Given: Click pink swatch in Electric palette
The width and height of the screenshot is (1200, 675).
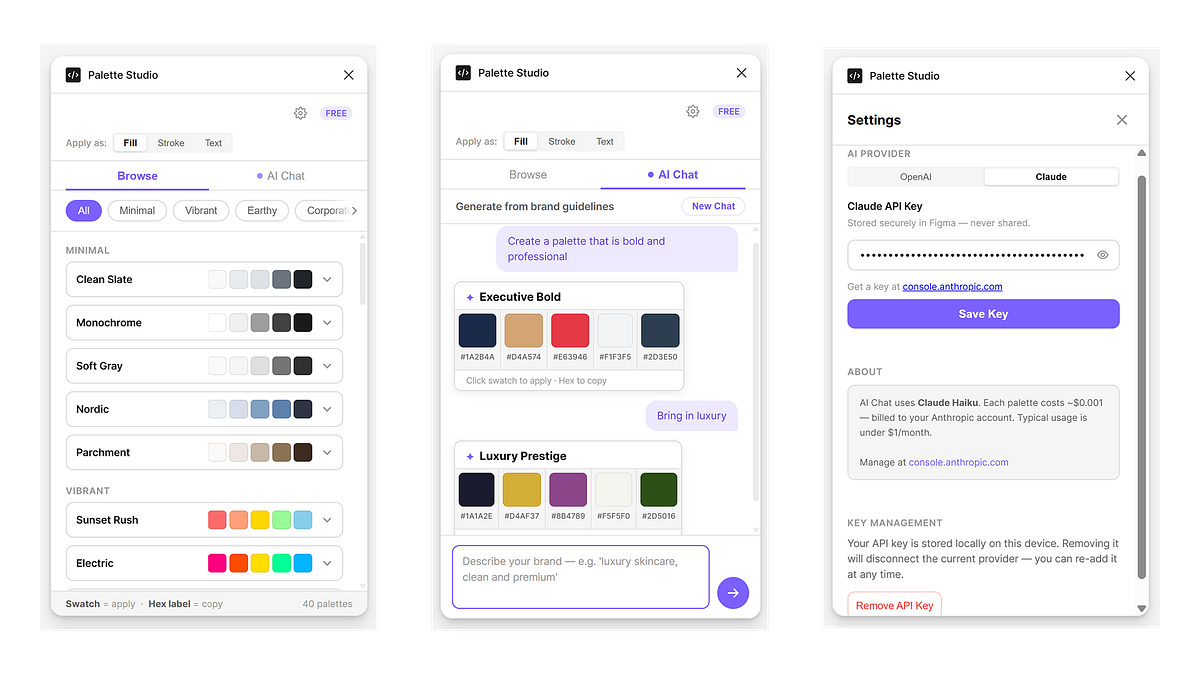Looking at the screenshot, I should (x=217, y=563).
